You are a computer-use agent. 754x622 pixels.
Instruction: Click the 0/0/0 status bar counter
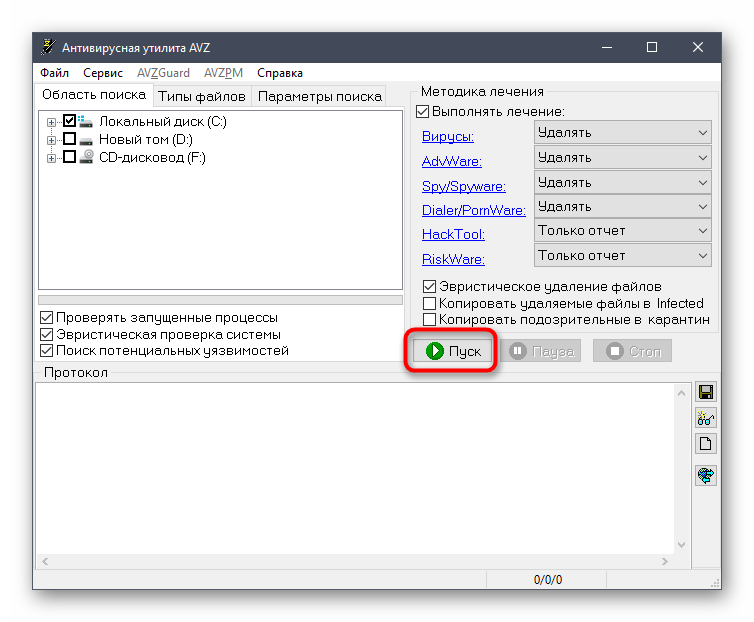pos(547,580)
